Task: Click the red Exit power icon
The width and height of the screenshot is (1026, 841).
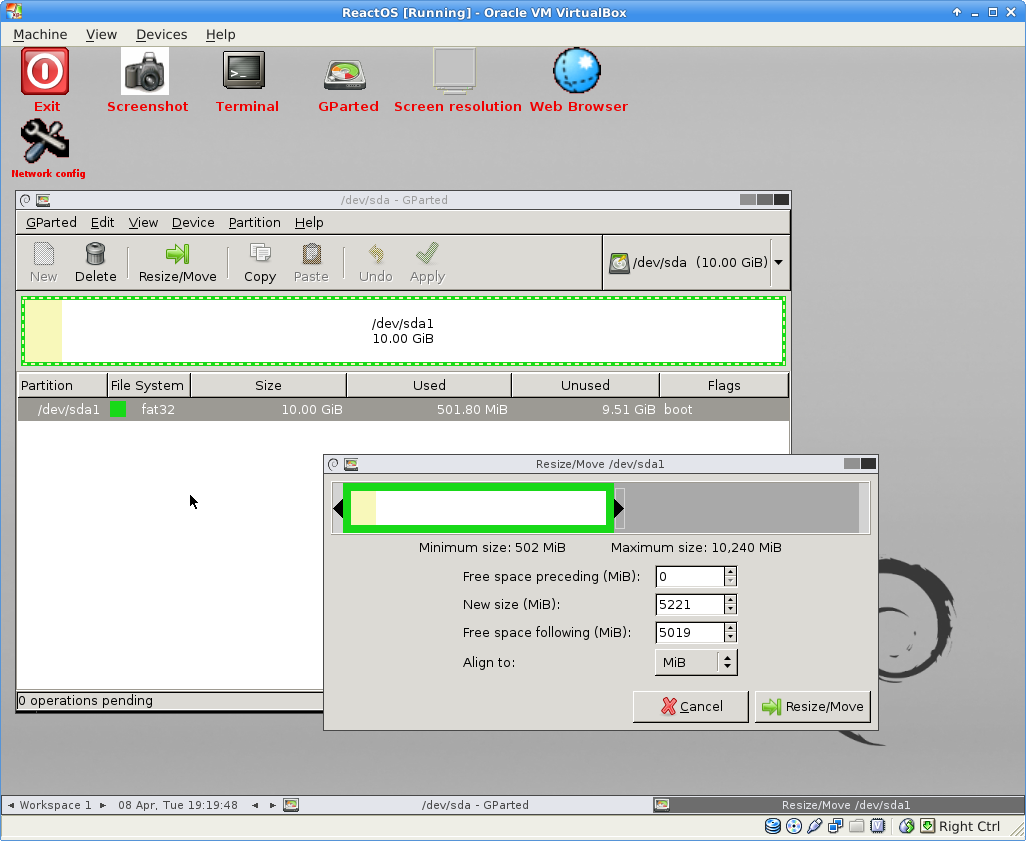Action: point(46,74)
